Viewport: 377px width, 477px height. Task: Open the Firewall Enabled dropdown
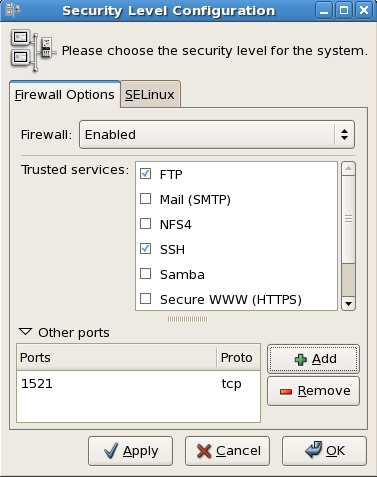pos(217,135)
